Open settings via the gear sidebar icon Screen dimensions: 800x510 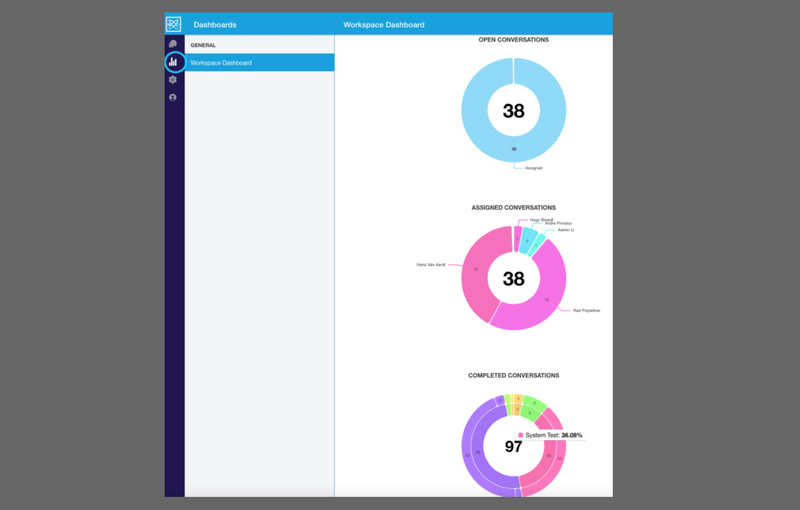173,80
